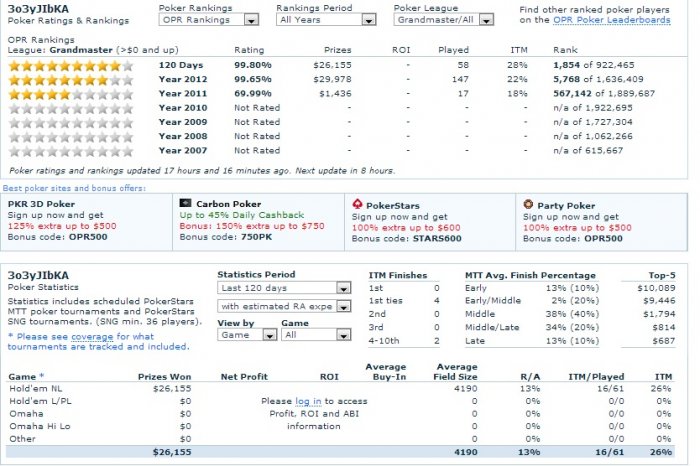
Task: Click the star rating for 120 Days
Action: 71,66
